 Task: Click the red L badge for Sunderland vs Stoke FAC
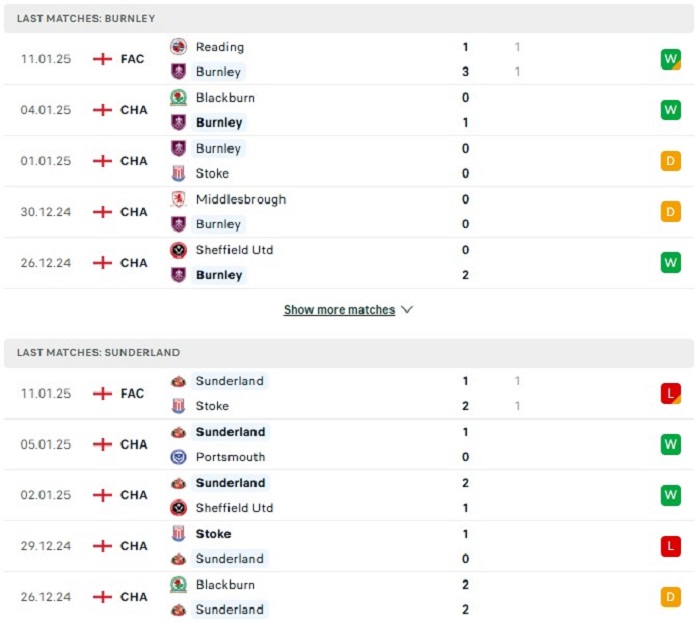(670, 393)
